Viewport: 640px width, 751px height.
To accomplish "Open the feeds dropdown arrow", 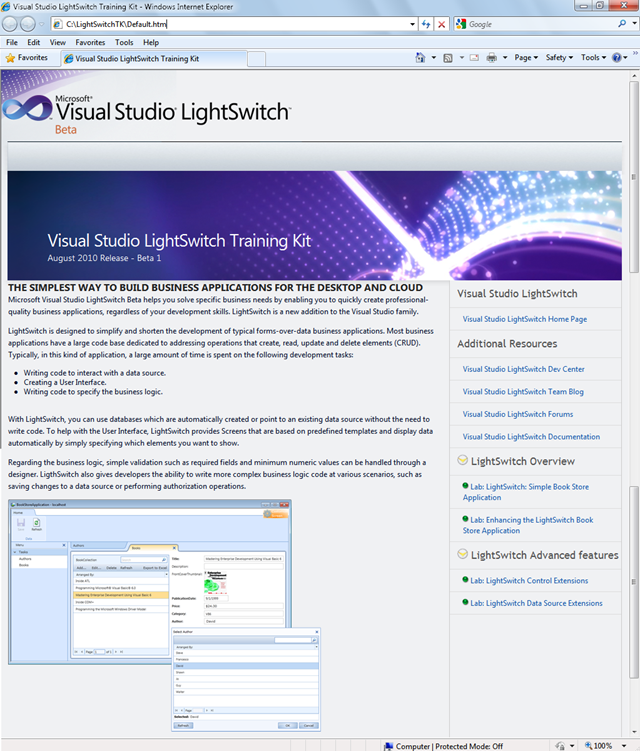I will 462,57.
